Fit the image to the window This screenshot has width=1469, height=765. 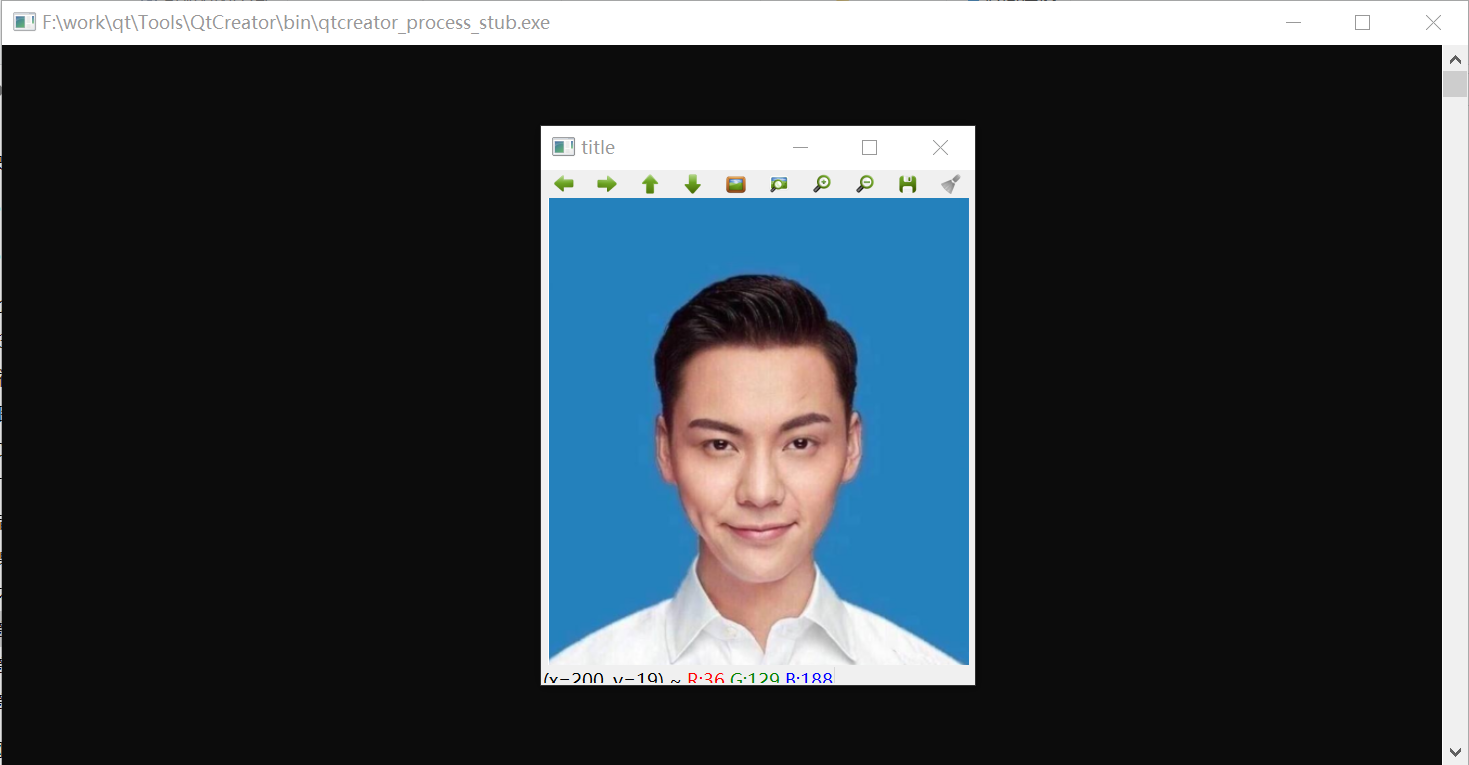pos(779,184)
